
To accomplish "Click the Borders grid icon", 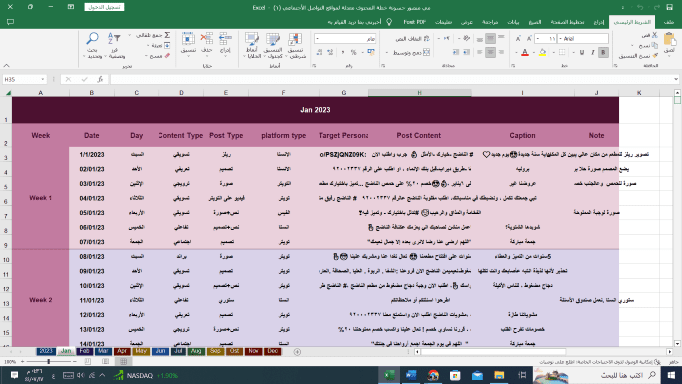I will tap(562, 53).
